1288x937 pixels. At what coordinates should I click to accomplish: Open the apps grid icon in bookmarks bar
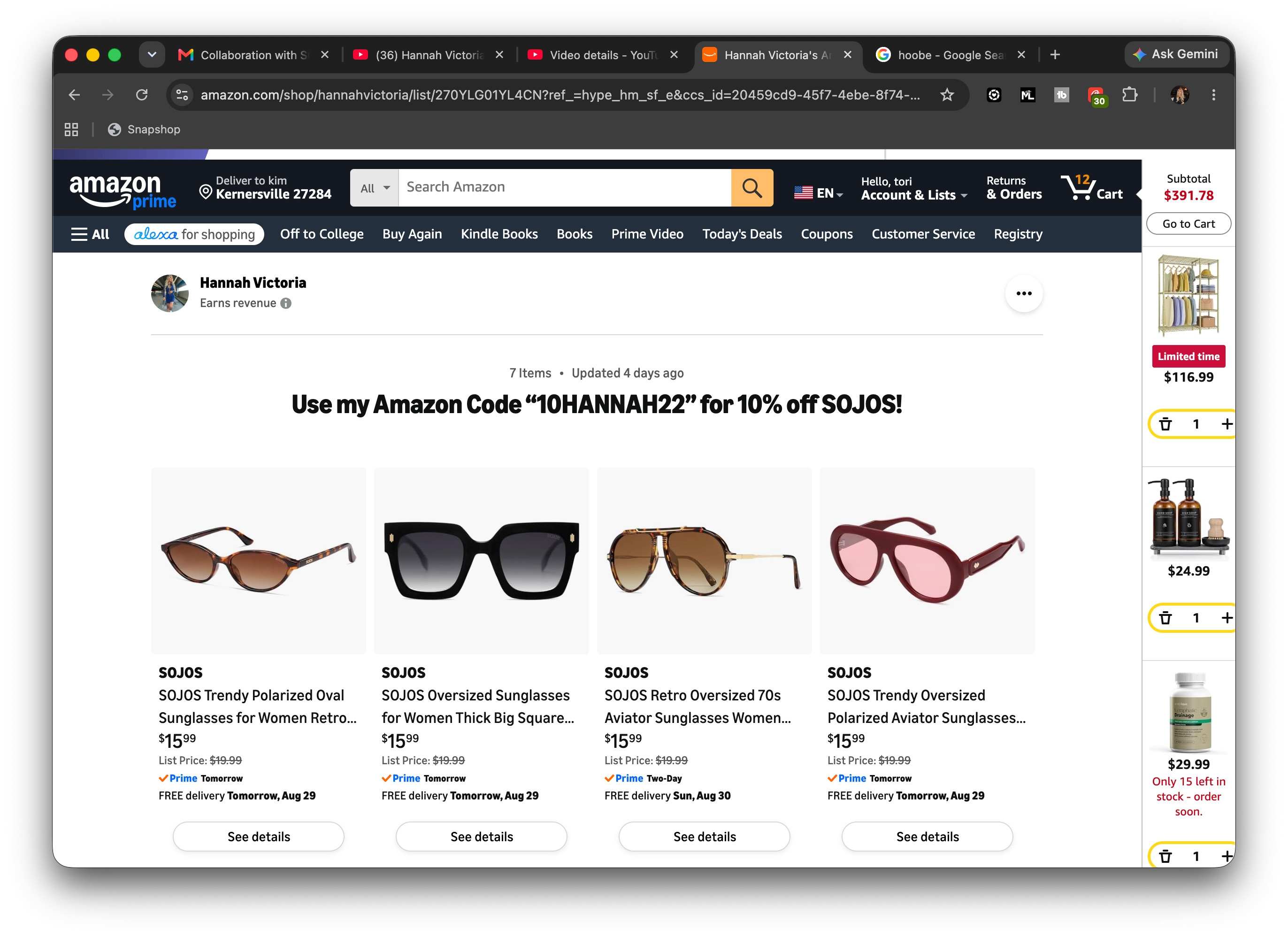click(x=71, y=130)
